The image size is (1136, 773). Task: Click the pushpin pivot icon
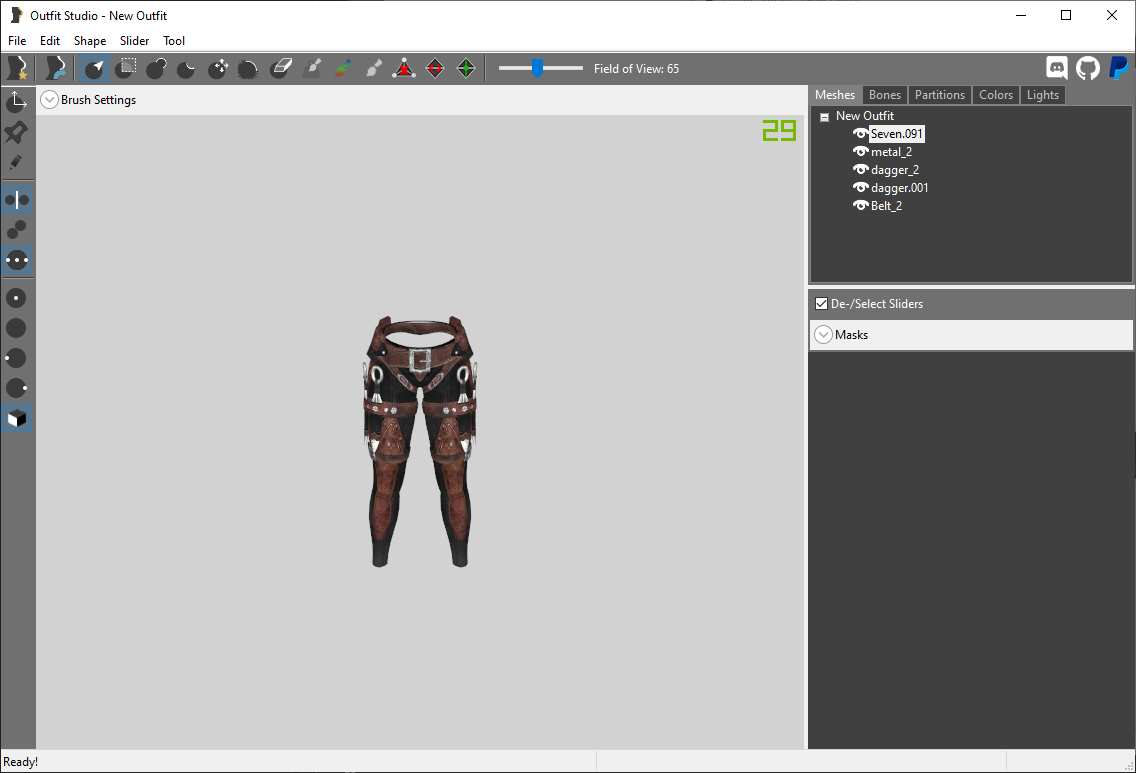[17, 133]
